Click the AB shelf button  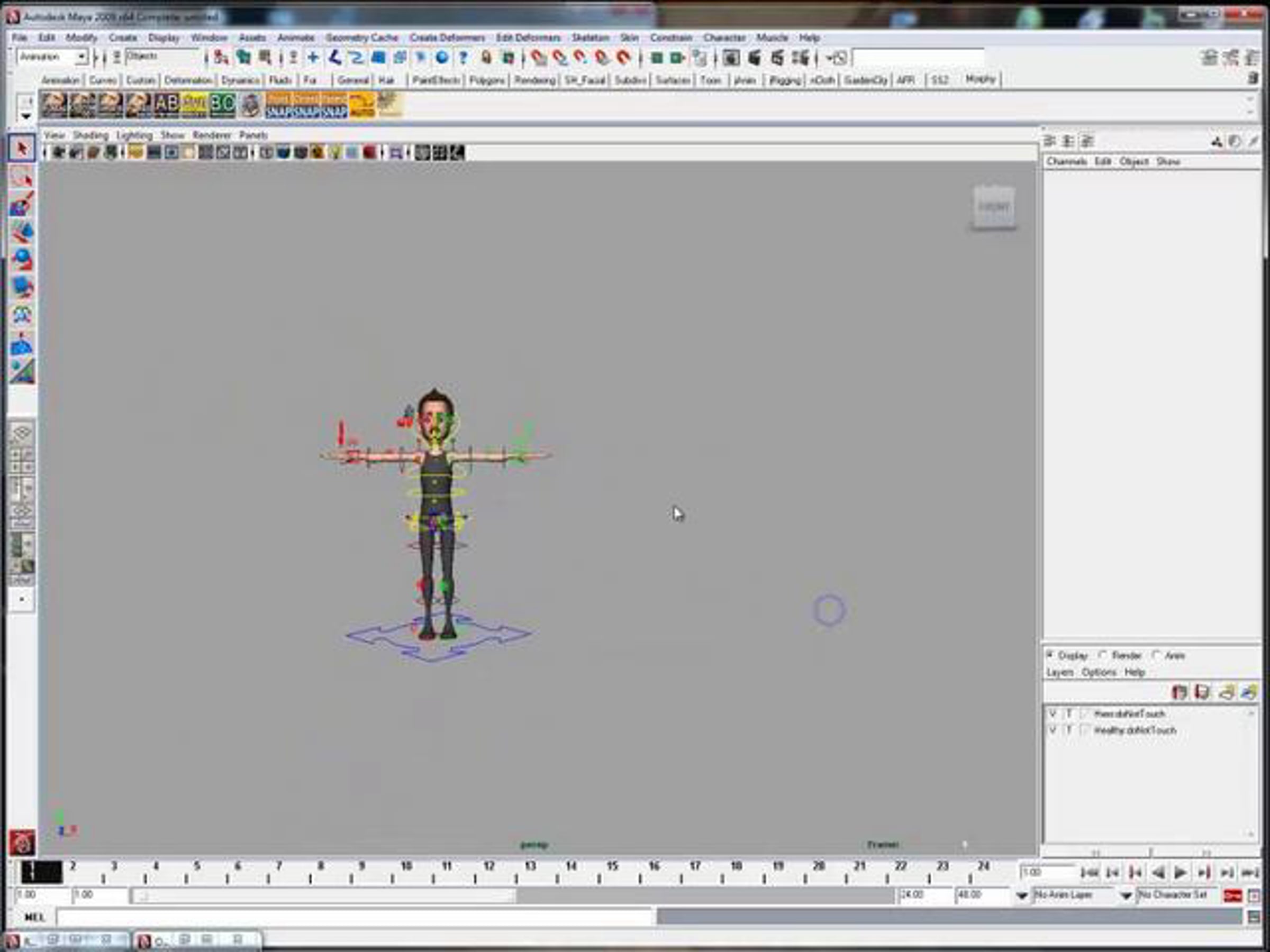tap(167, 105)
